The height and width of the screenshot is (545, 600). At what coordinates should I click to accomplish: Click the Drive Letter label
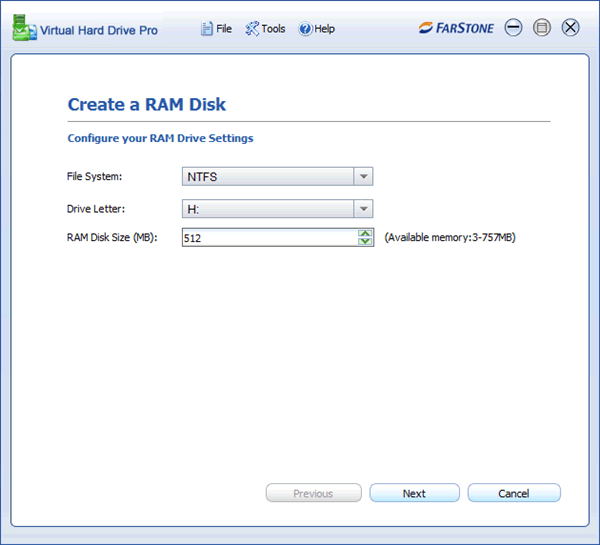(96, 209)
